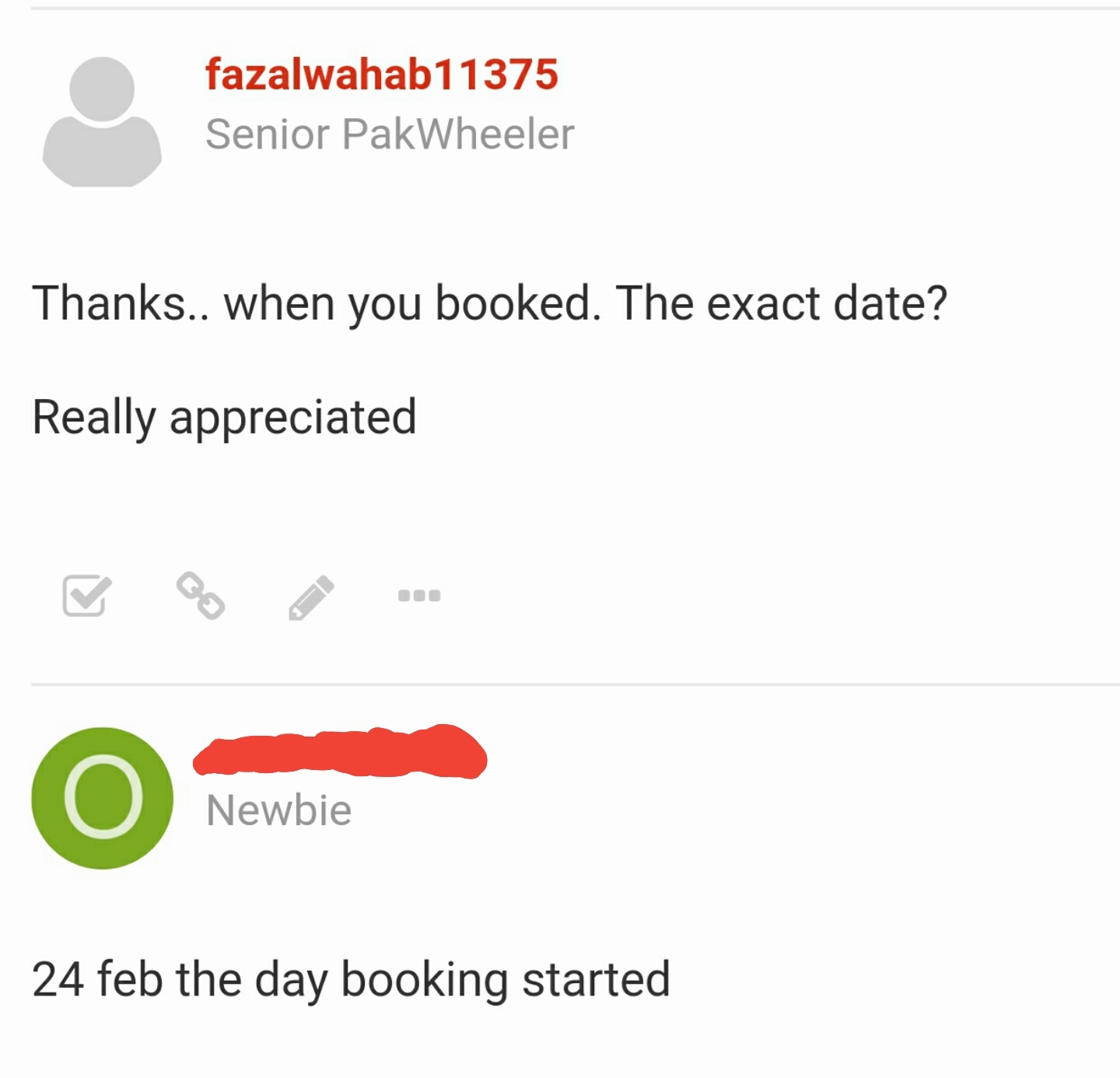Click "booking started" in the reply
The image size is (1120, 1078).
click(506, 978)
